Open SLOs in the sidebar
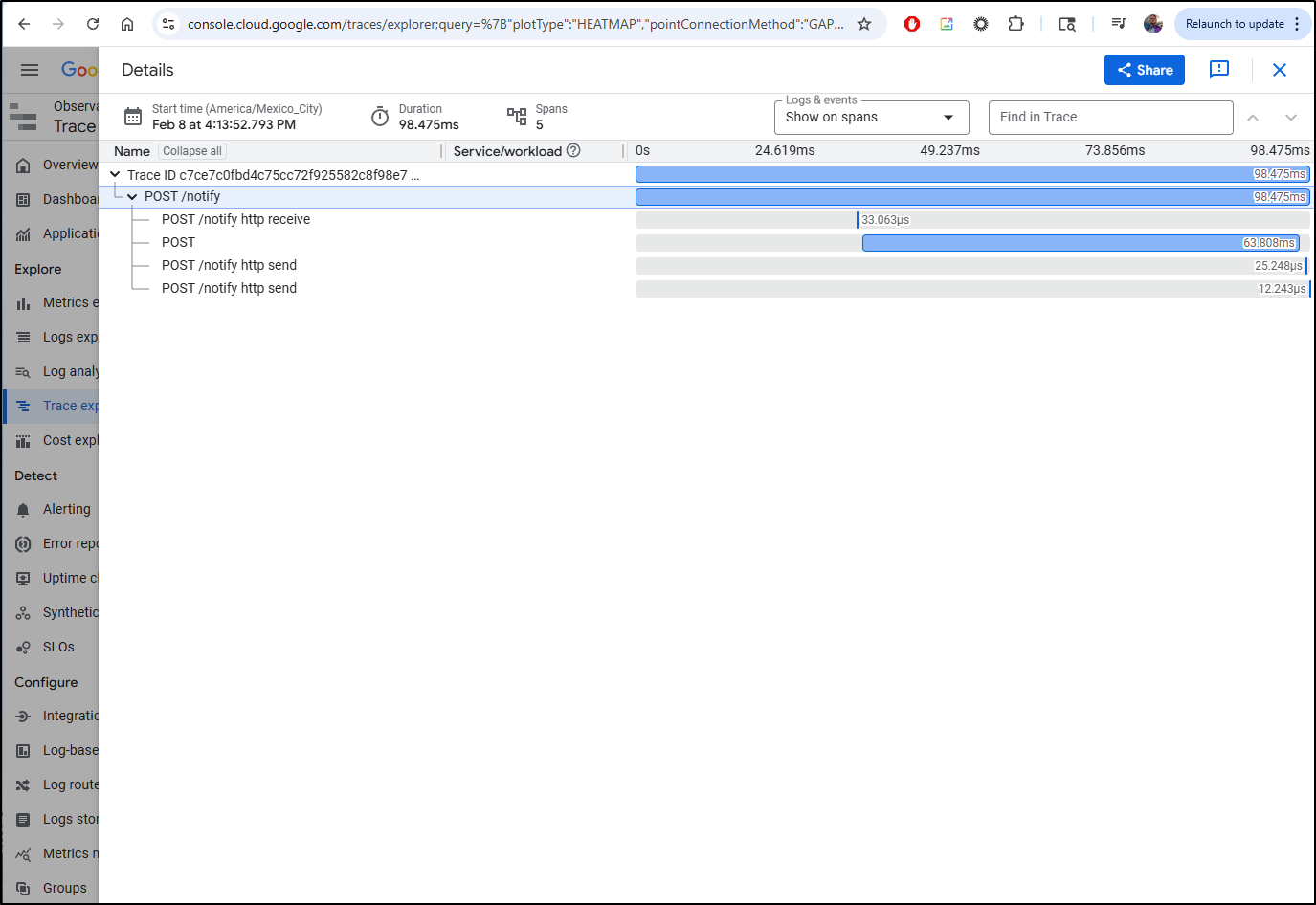Screen dimensions: 1316x905 pyautogui.click(x=57, y=647)
